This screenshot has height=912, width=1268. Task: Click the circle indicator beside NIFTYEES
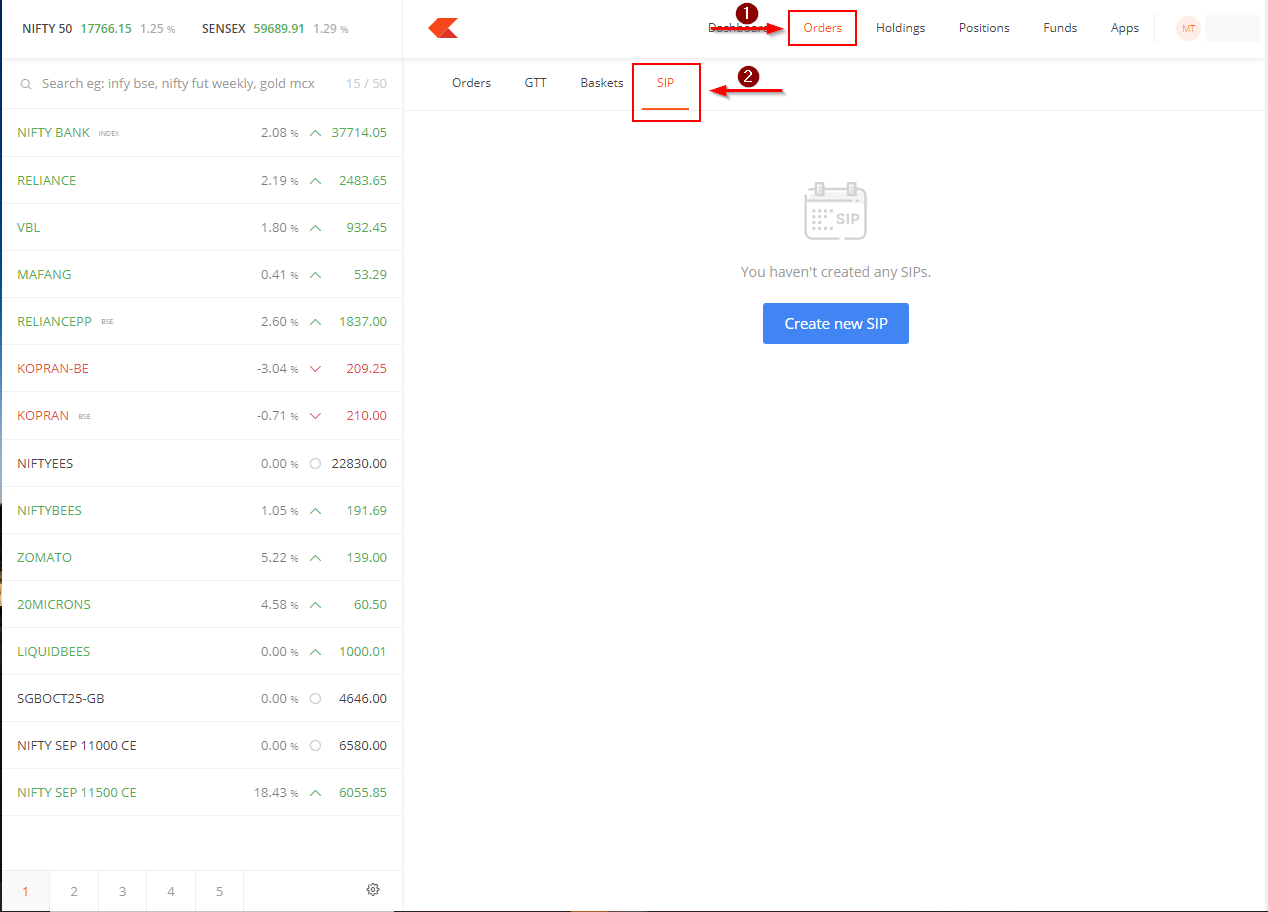click(x=316, y=463)
